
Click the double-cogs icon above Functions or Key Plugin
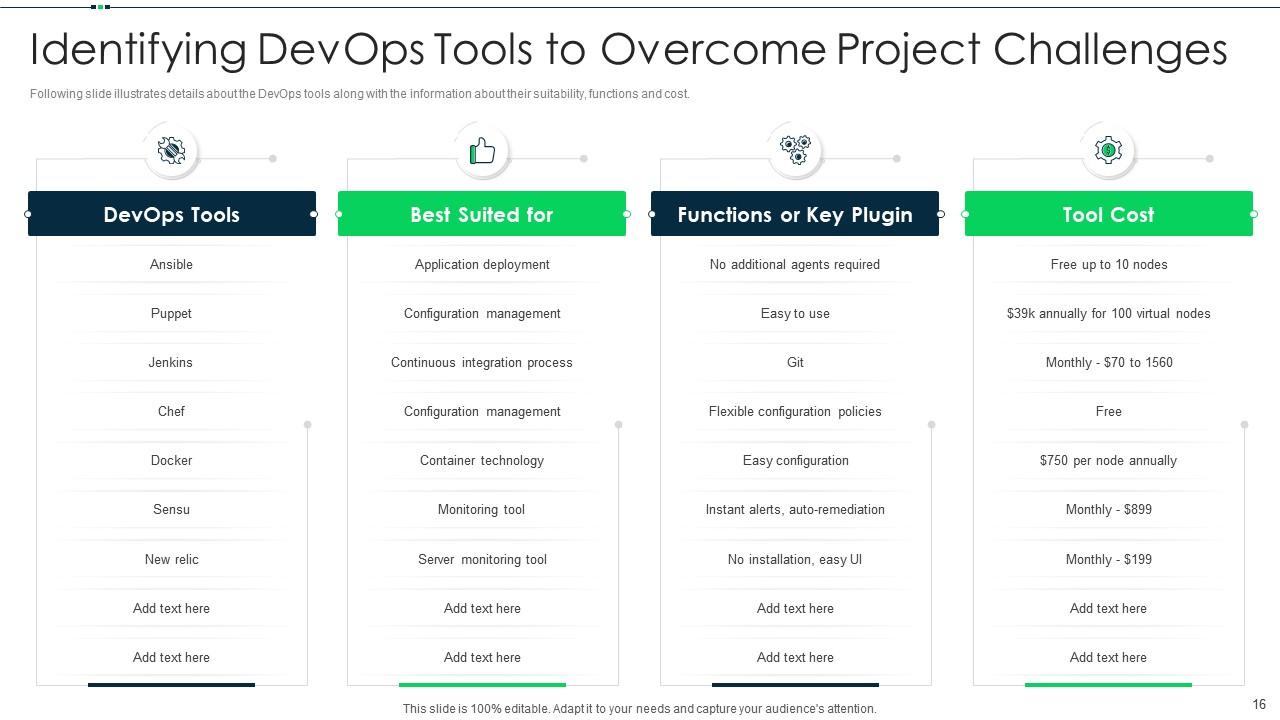(x=794, y=149)
